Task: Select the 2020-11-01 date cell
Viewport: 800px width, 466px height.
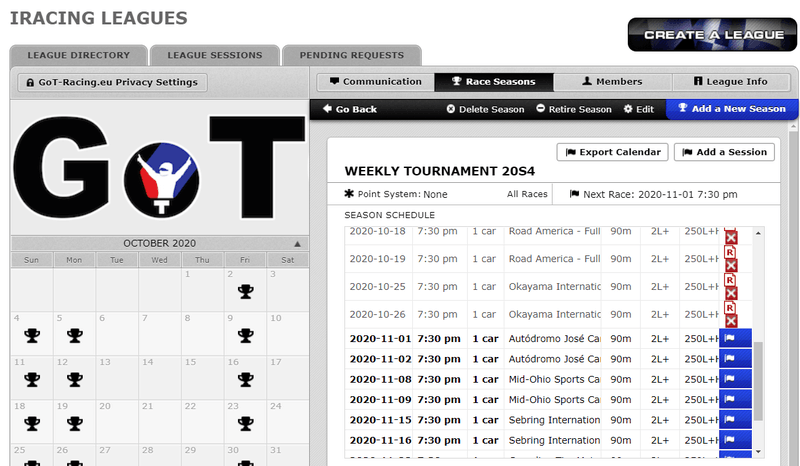Action: (x=380, y=338)
